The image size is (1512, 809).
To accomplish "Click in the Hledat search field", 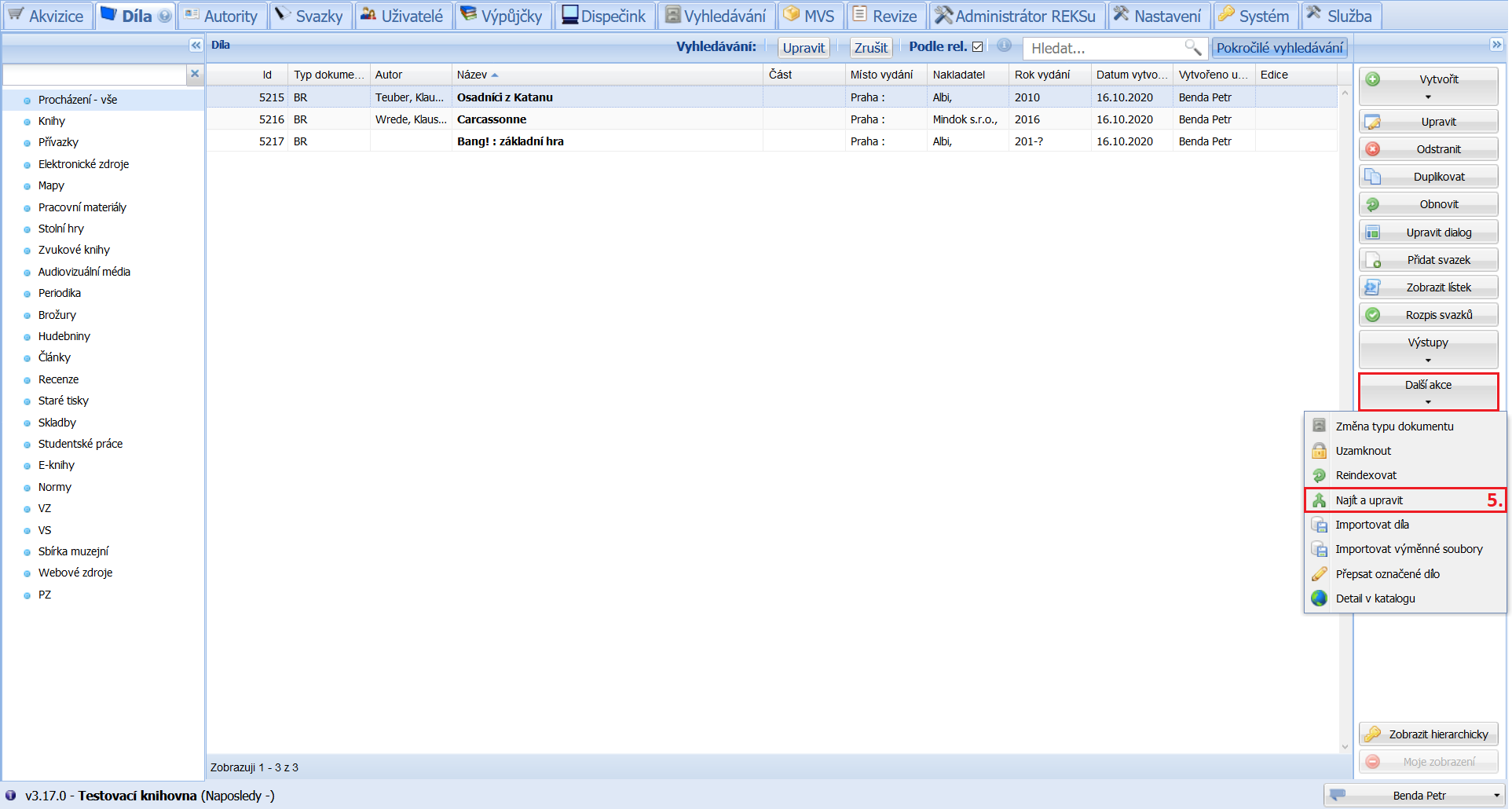I will pos(1104,48).
